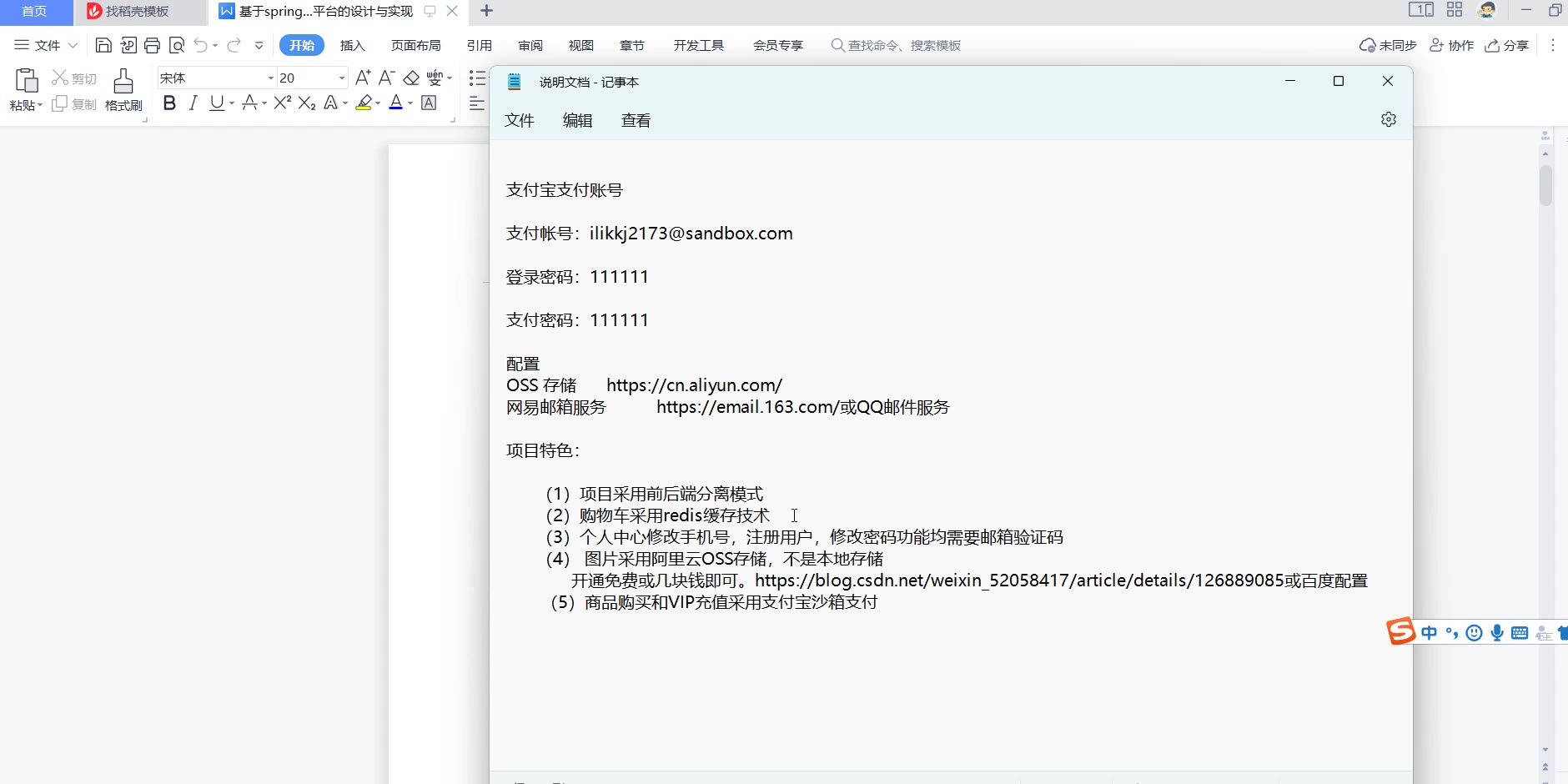Toggle Italic formatting

pyautogui.click(x=193, y=103)
